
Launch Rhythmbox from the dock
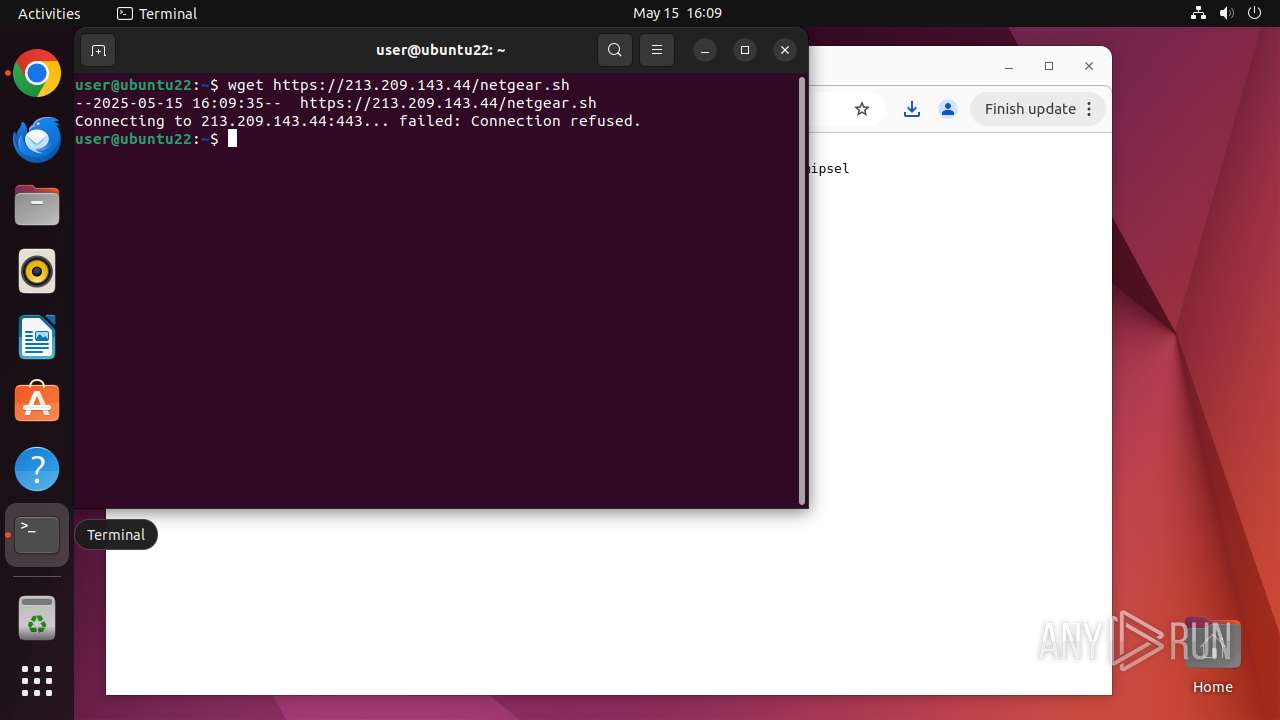pyautogui.click(x=37, y=271)
